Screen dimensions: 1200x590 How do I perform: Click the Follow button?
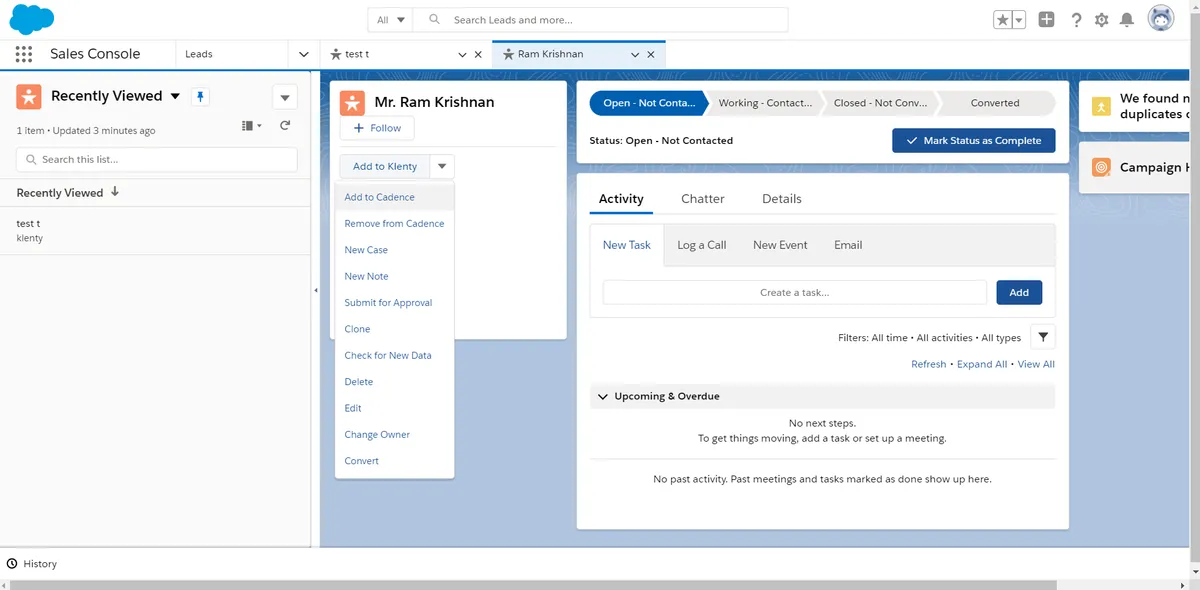tap(377, 128)
